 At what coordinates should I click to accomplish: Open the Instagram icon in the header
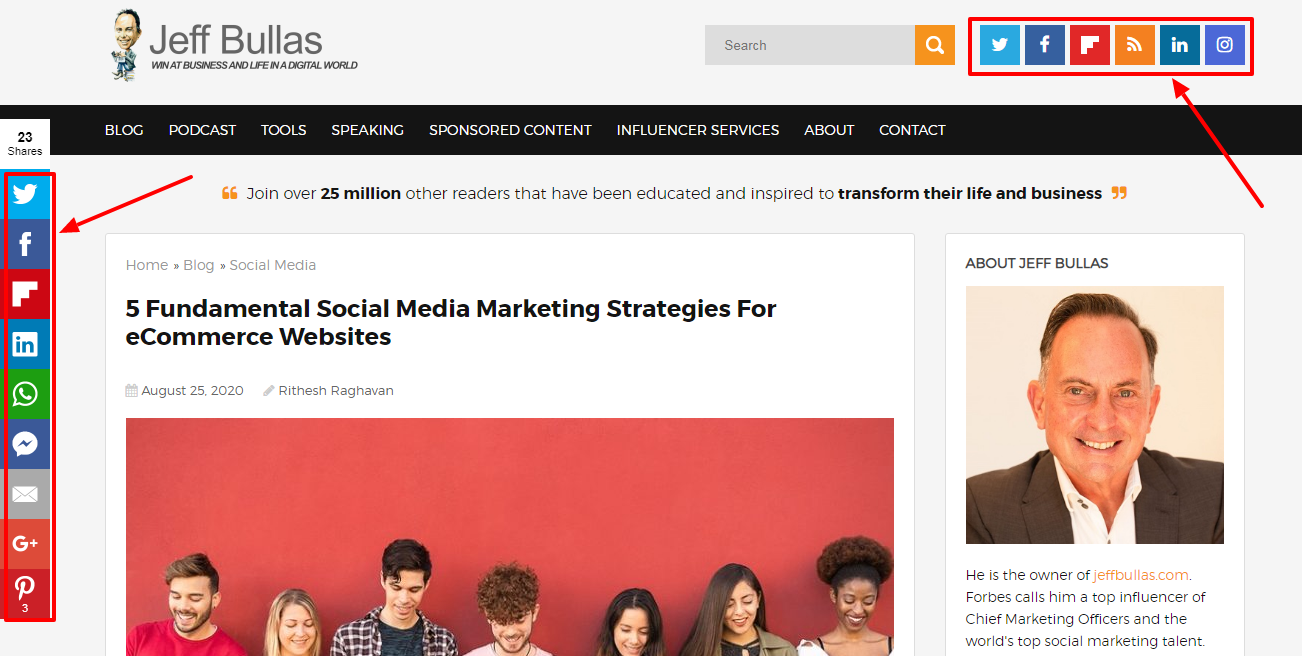click(x=1224, y=45)
